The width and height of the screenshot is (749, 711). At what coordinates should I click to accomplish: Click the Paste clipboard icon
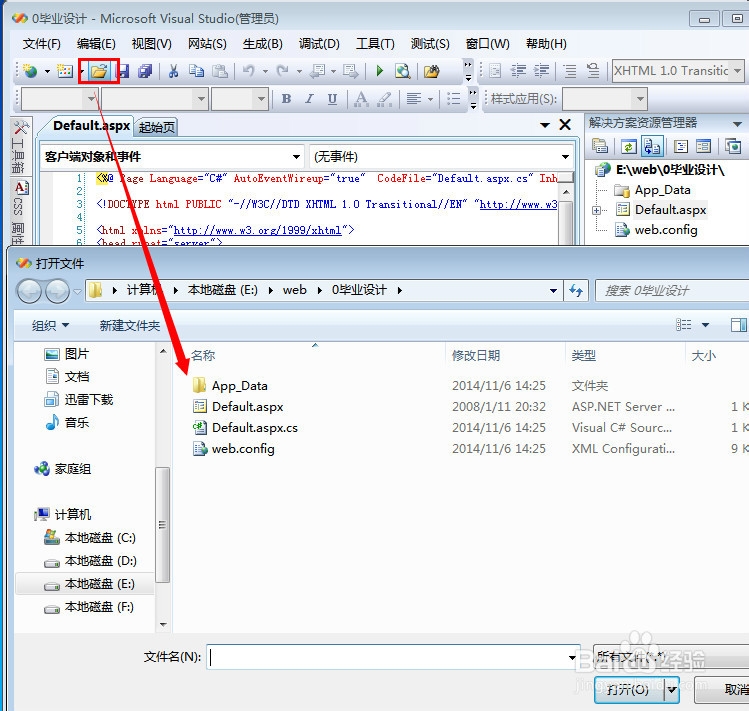pyautogui.click(x=220, y=72)
